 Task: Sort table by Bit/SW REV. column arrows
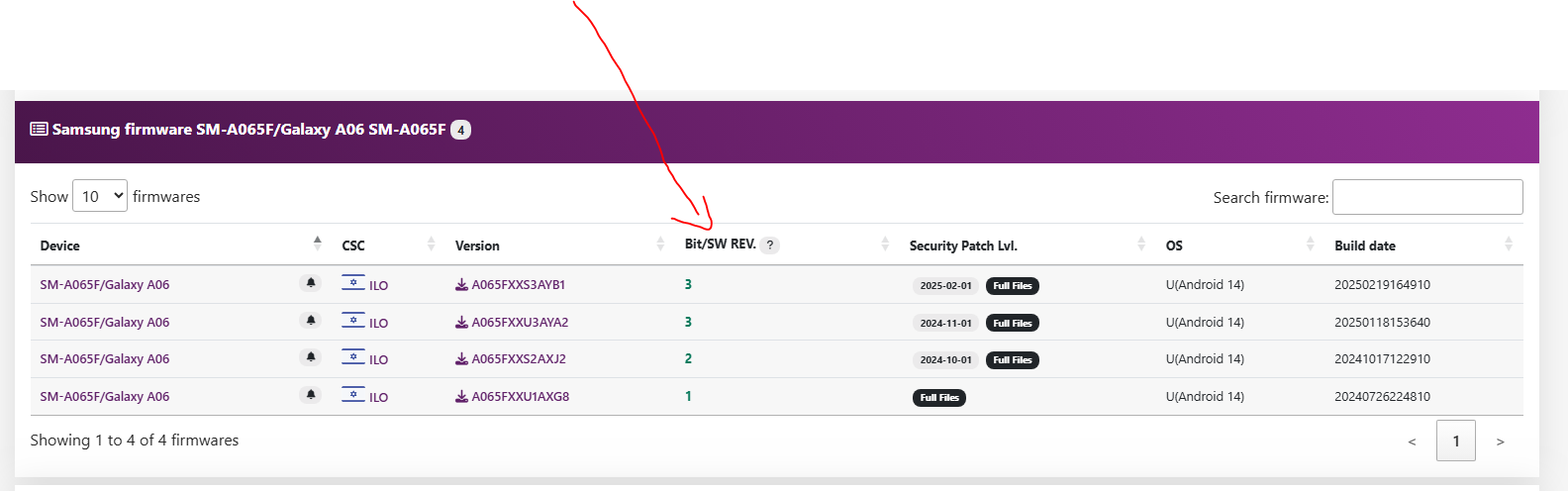coord(885,244)
